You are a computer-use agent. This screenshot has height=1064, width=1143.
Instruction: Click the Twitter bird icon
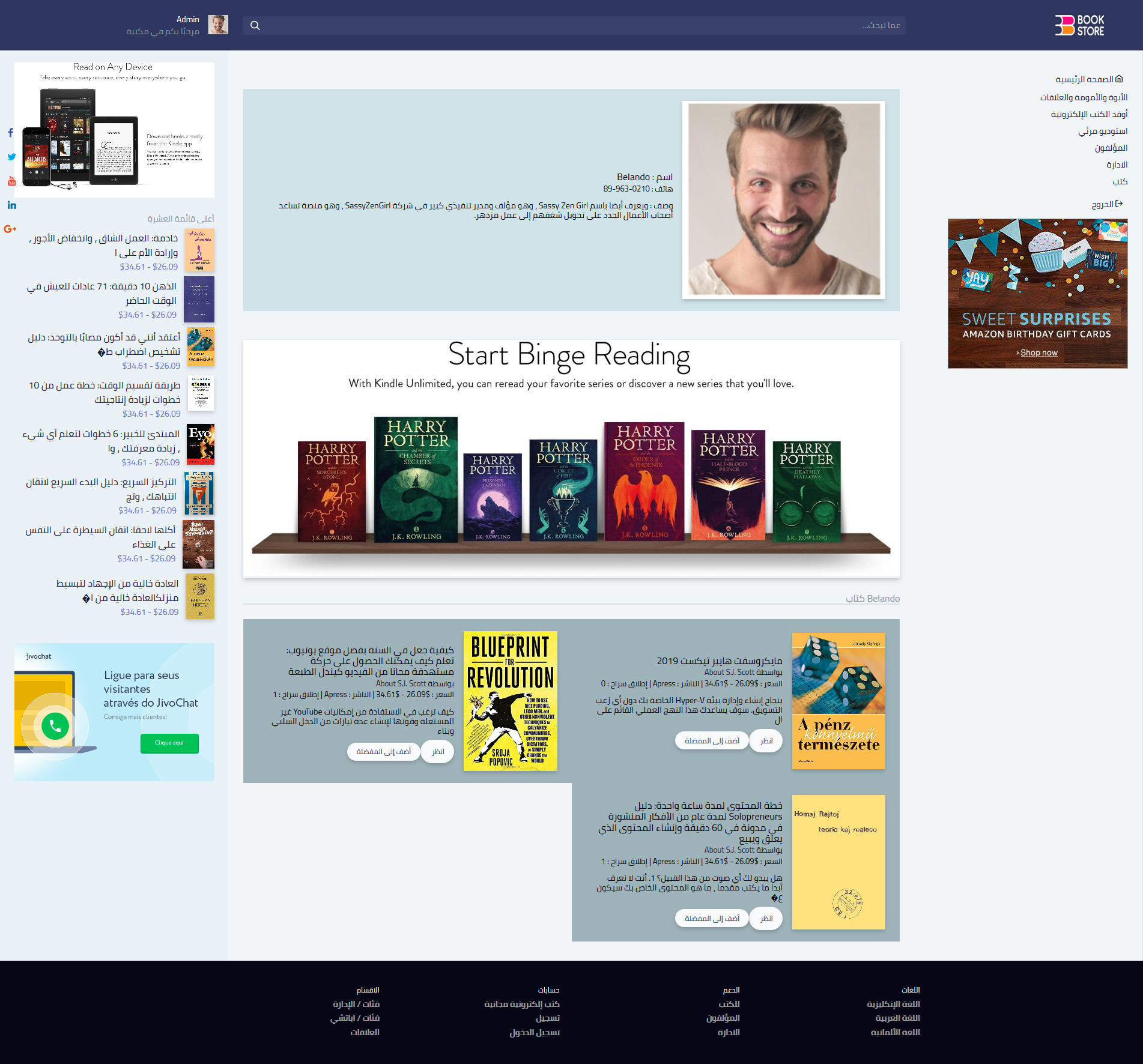(11, 157)
